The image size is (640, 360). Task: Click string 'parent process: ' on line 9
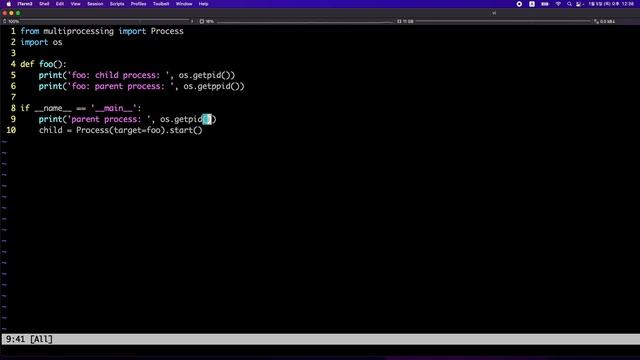pyautogui.click(x=109, y=120)
